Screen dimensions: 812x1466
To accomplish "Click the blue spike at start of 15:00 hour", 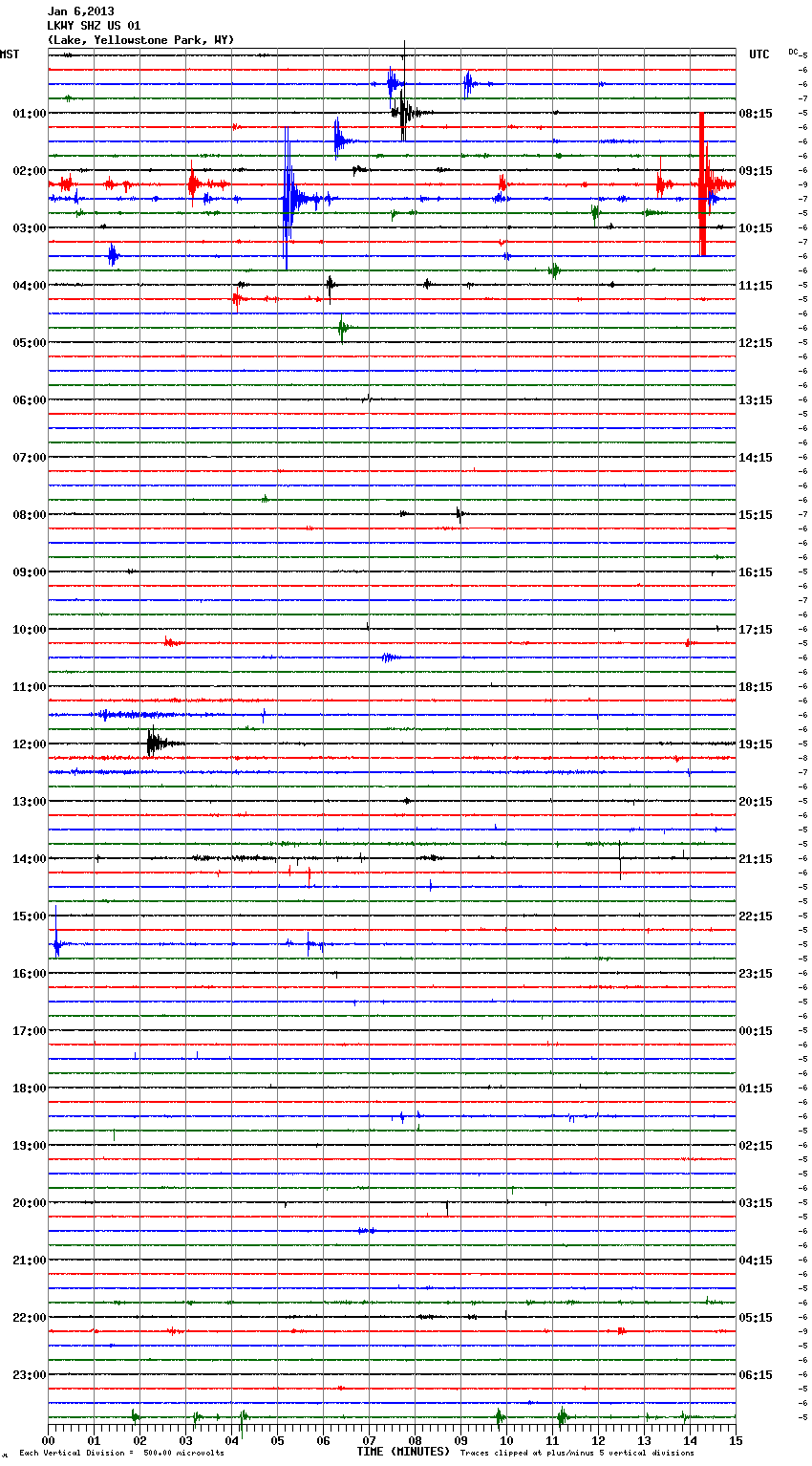I will point(56,932).
